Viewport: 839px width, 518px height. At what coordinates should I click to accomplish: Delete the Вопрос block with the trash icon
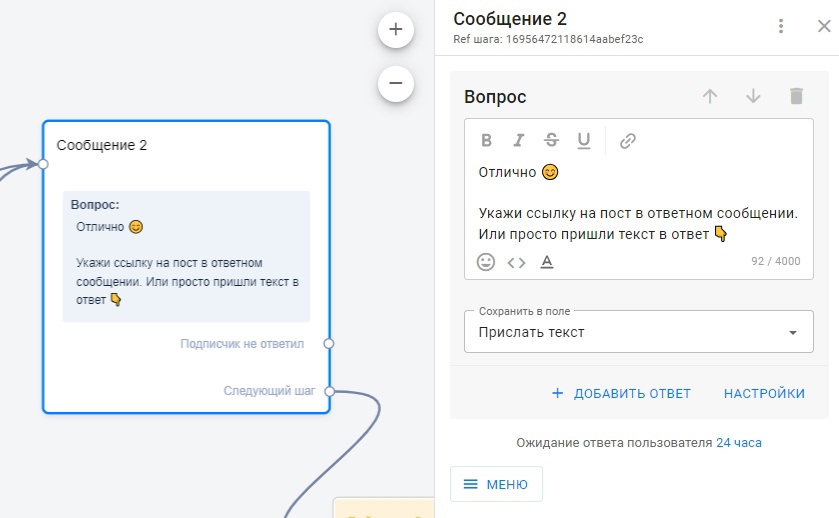[x=796, y=96]
